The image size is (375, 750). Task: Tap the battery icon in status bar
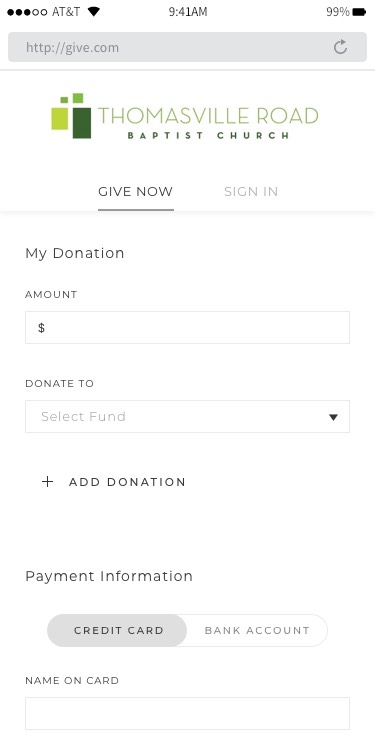[359, 12]
